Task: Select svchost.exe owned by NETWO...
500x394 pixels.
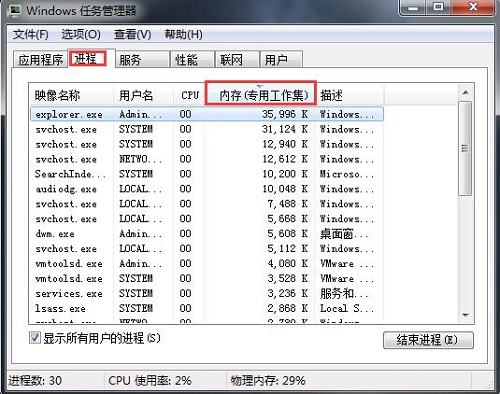Action: pos(207,159)
